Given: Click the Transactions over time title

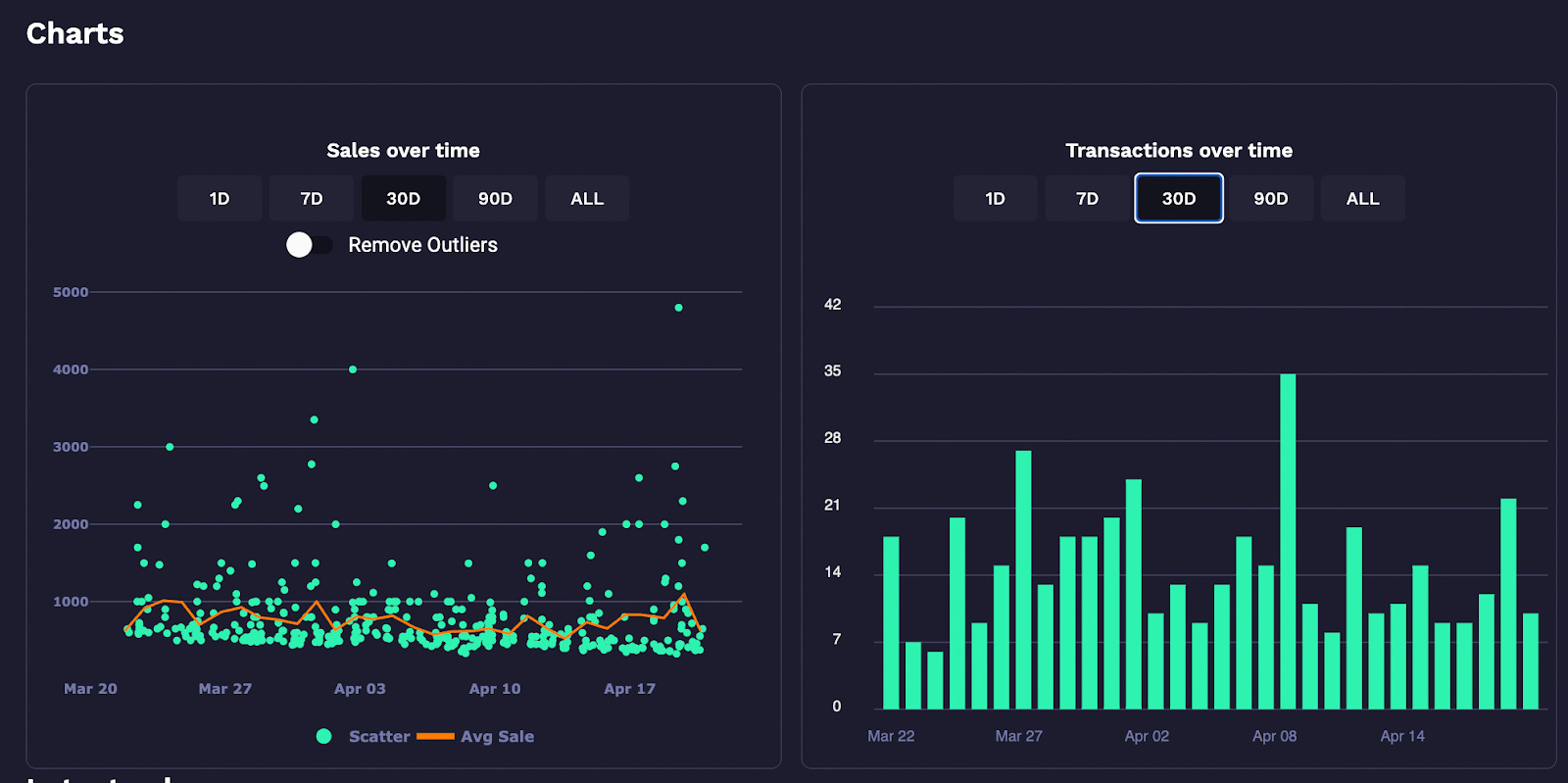Looking at the screenshot, I should 1179,150.
